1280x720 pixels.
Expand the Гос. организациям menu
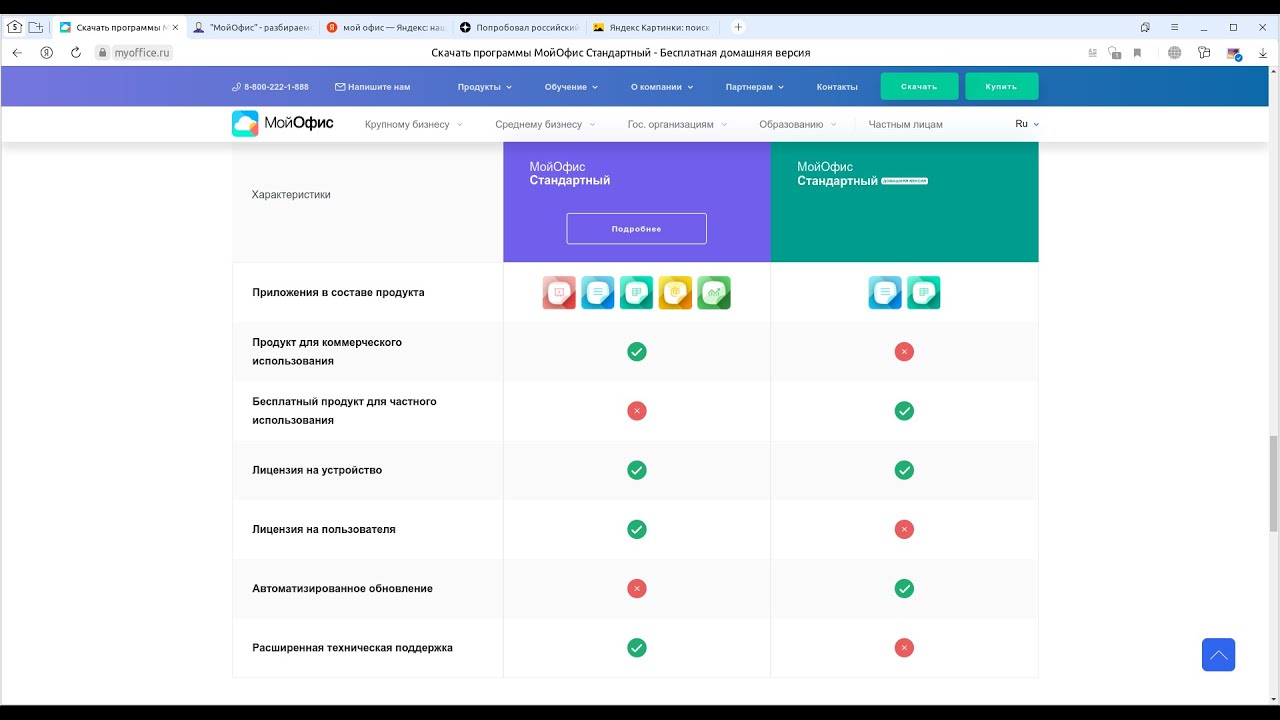(677, 124)
